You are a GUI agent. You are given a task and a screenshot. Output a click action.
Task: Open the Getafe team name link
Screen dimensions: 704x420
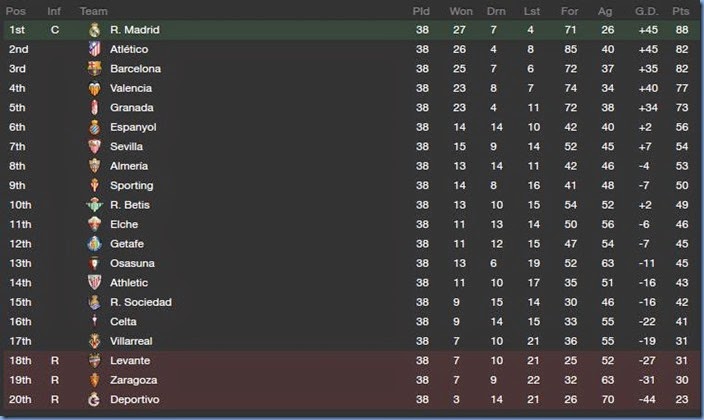[x=127, y=244]
